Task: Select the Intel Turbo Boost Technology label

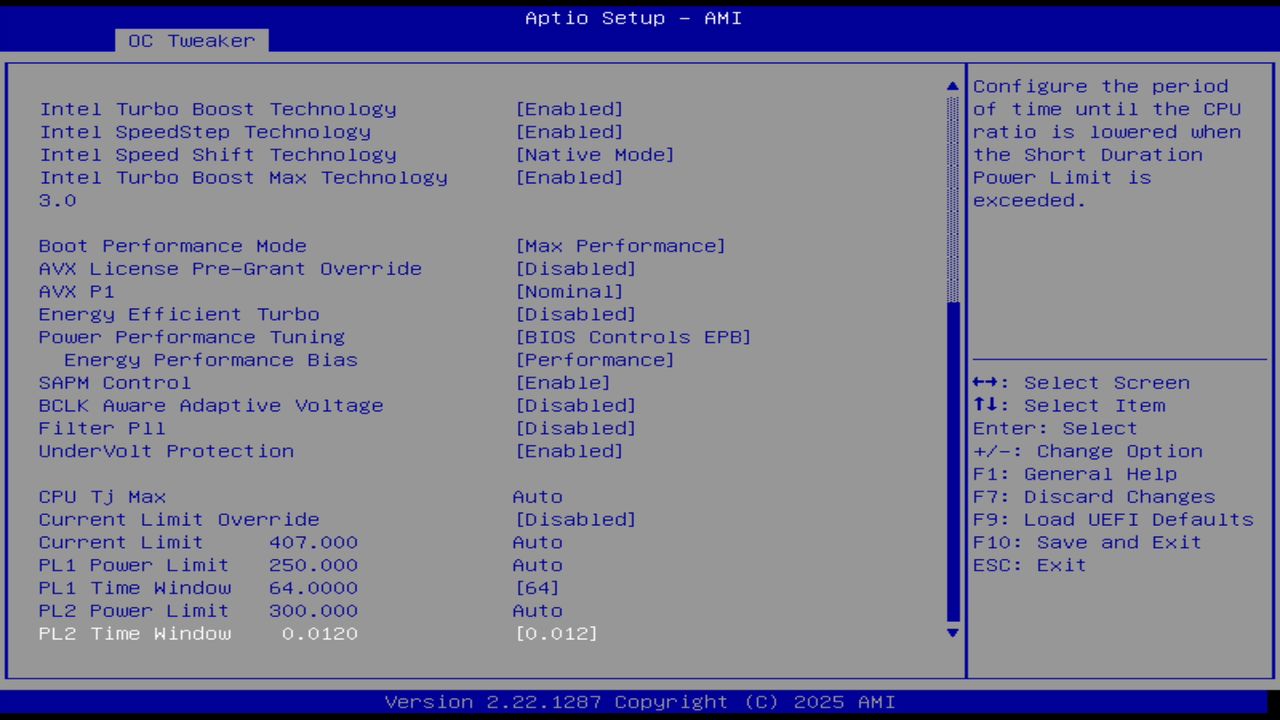Action: 218,109
